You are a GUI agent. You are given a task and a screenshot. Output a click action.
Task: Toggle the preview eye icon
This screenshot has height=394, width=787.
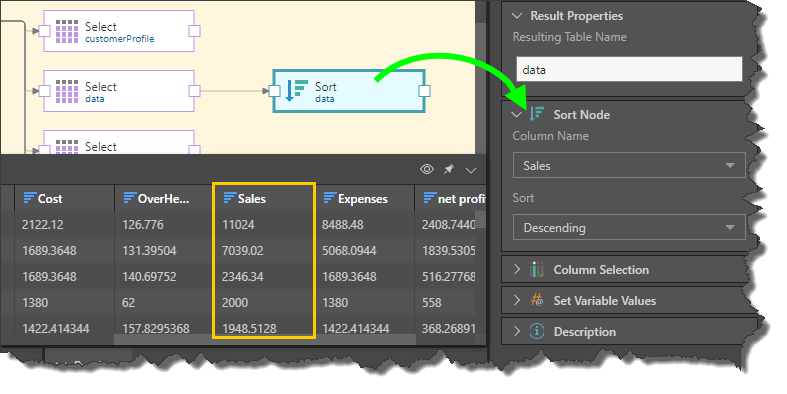[427, 169]
